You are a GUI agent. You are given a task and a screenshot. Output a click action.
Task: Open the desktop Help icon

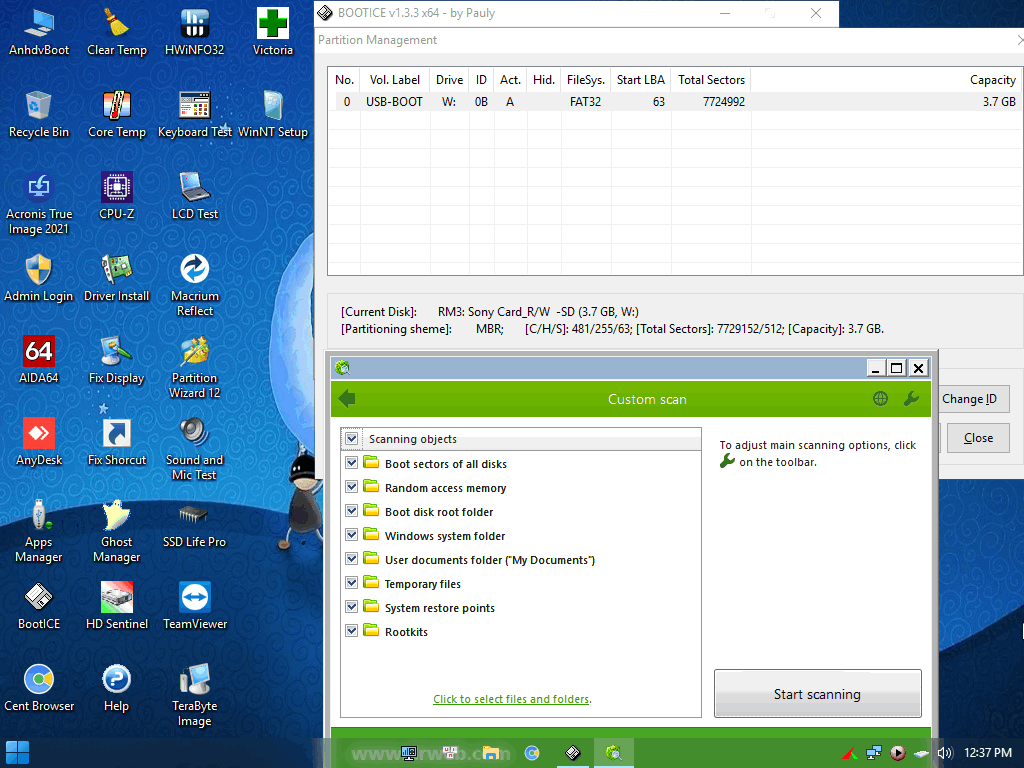pyautogui.click(x=117, y=688)
